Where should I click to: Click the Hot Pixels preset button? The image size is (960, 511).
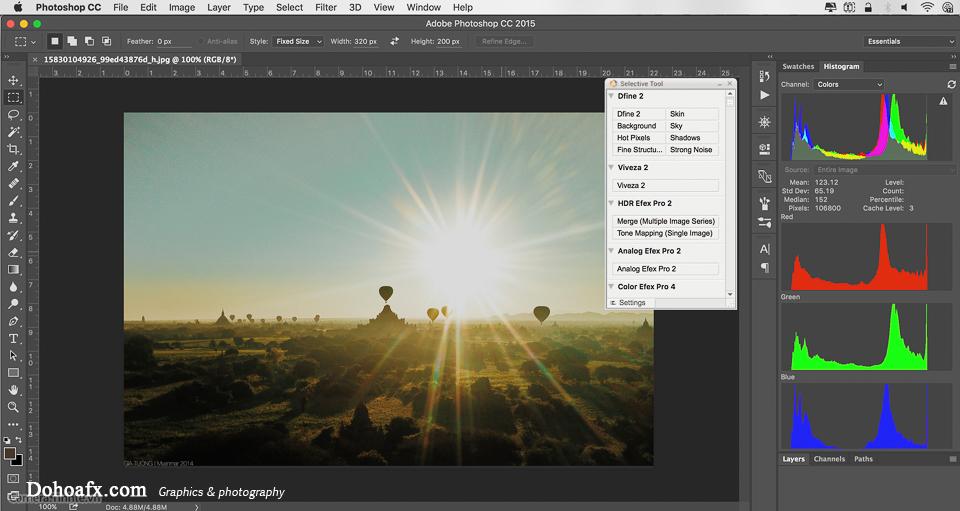click(639, 138)
